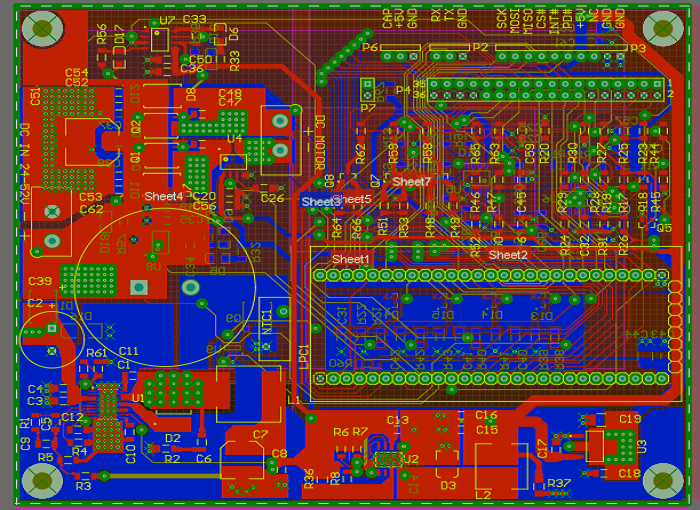Click the top-left mounting hole
The height and width of the screenshot is (510, 700).
(x=42, y=29)
